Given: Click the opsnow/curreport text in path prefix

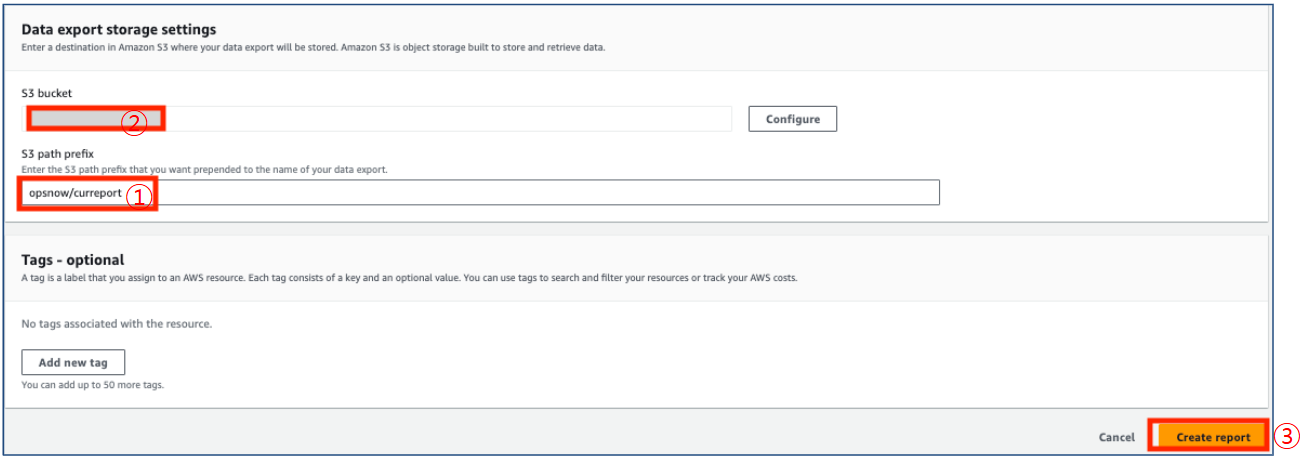Looking at the screenshot, I should pos(75,192).
